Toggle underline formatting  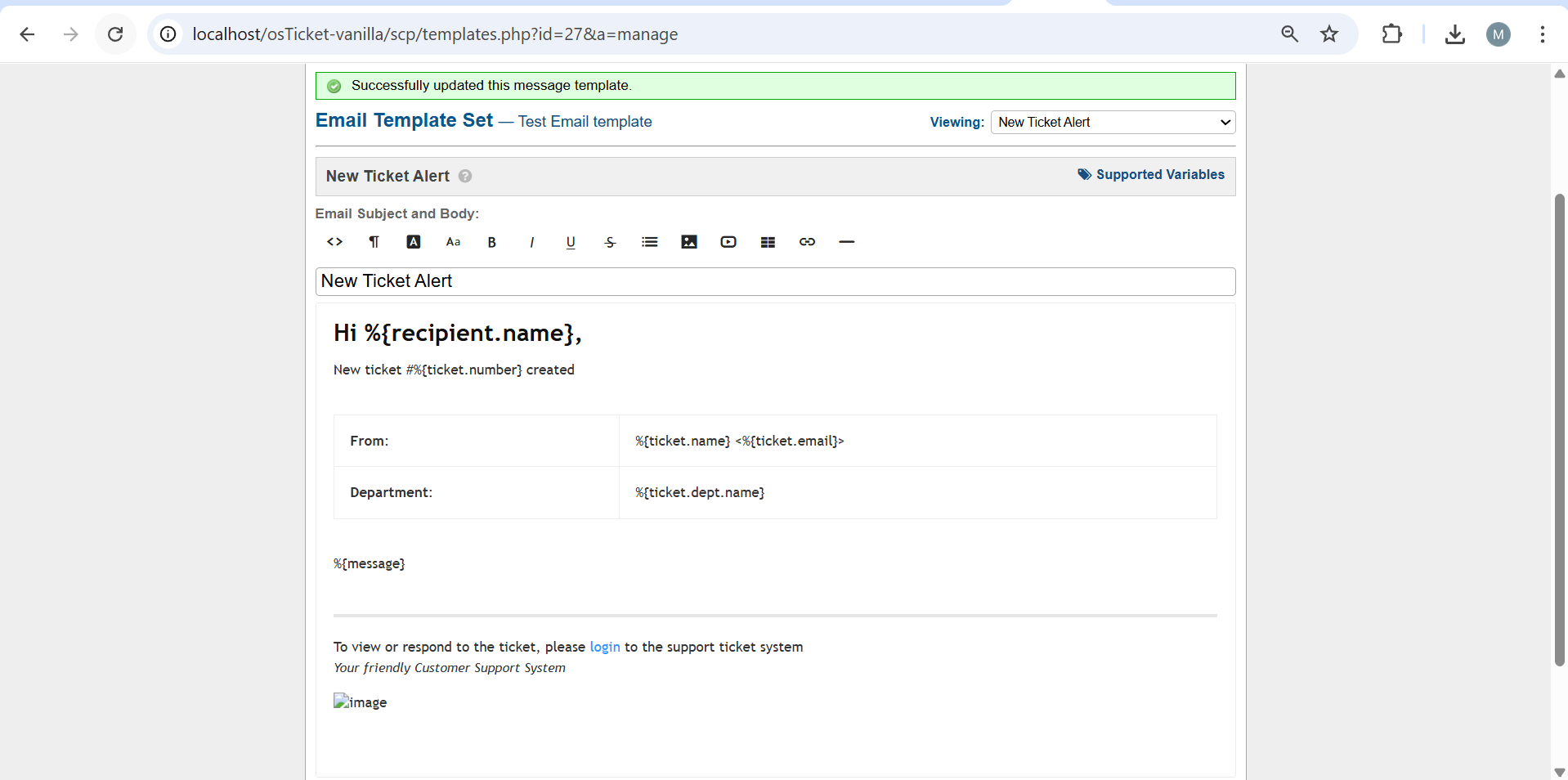coord(571,242)
